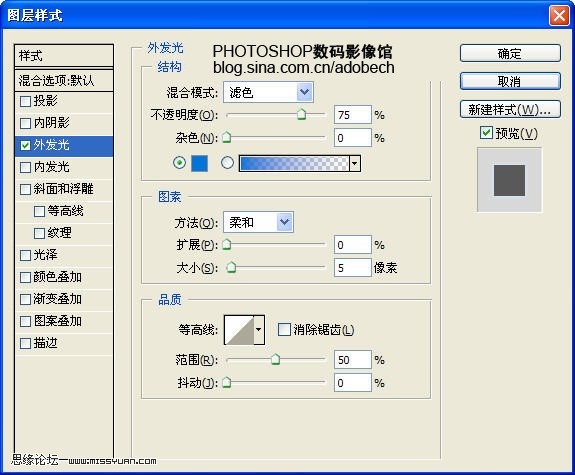Select the 颜色叠加 row label
The height and width of the screenshot is (475, 575).
pos(58,277)
